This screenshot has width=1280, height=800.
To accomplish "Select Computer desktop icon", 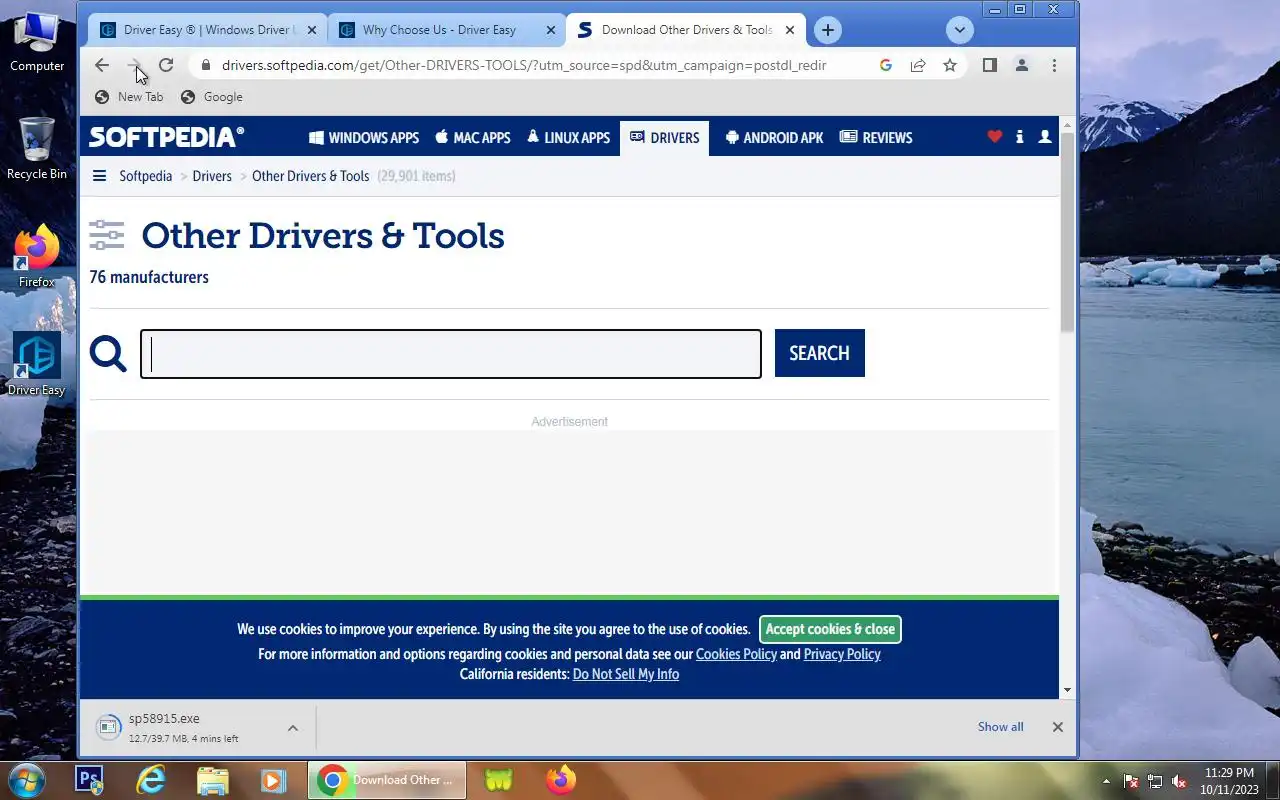I will click(37, 42).
